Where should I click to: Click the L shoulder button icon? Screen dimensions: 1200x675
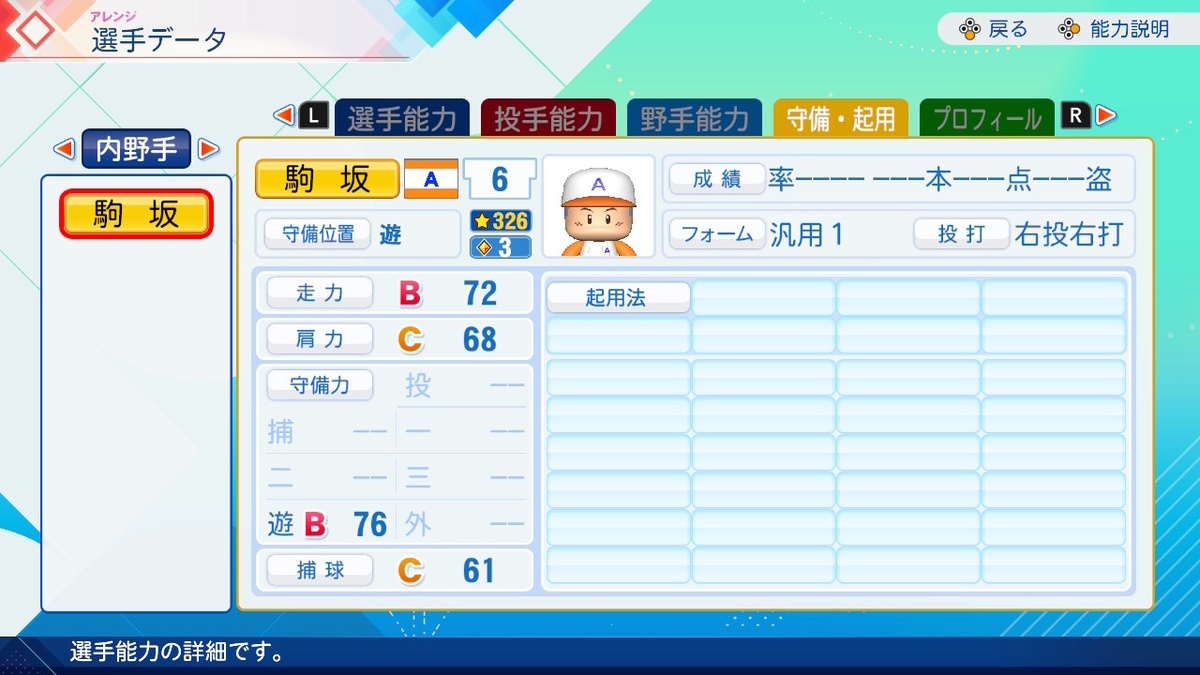[313, 116]
